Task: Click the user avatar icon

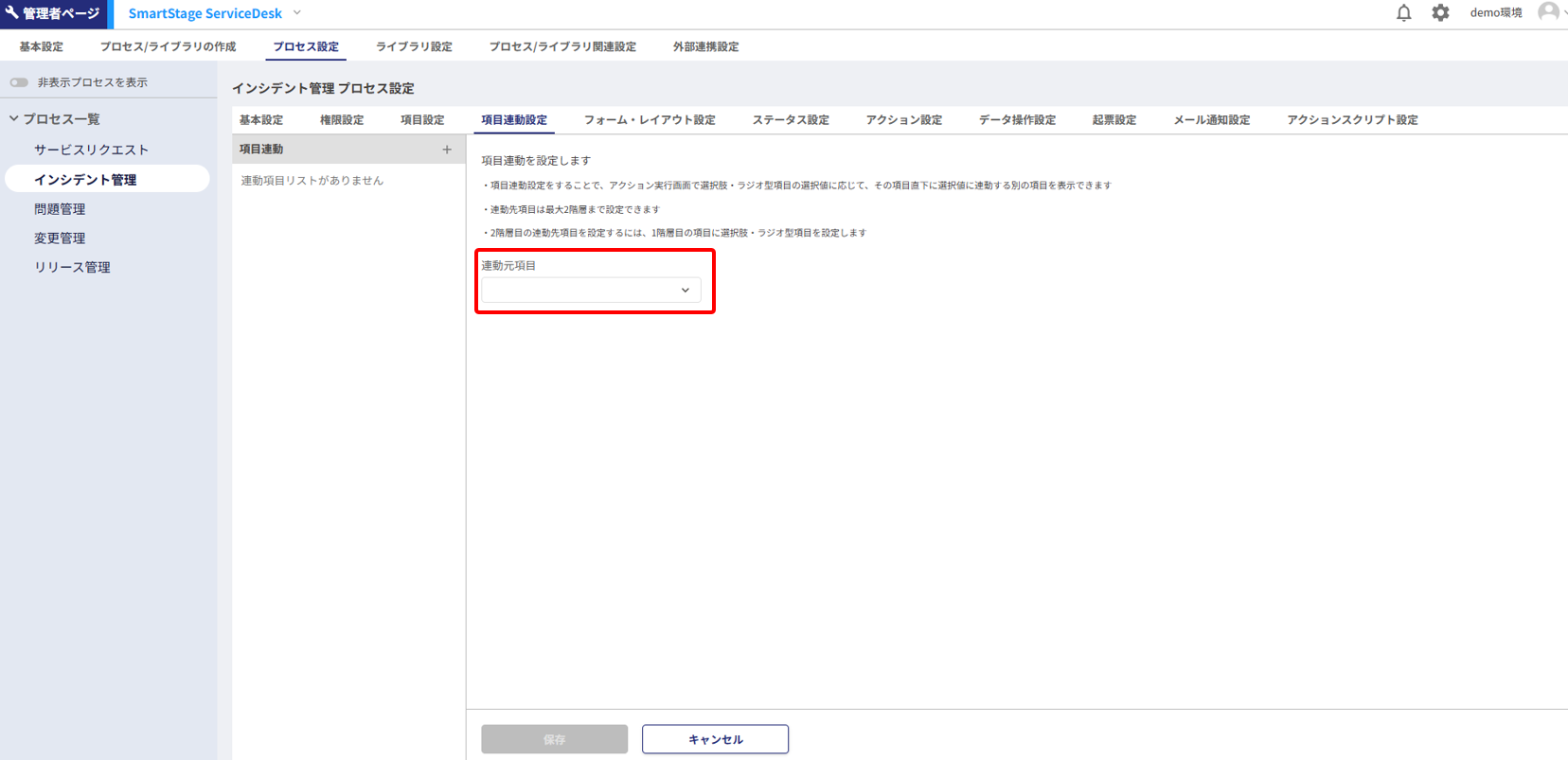Action: (x=1548, y=12)
